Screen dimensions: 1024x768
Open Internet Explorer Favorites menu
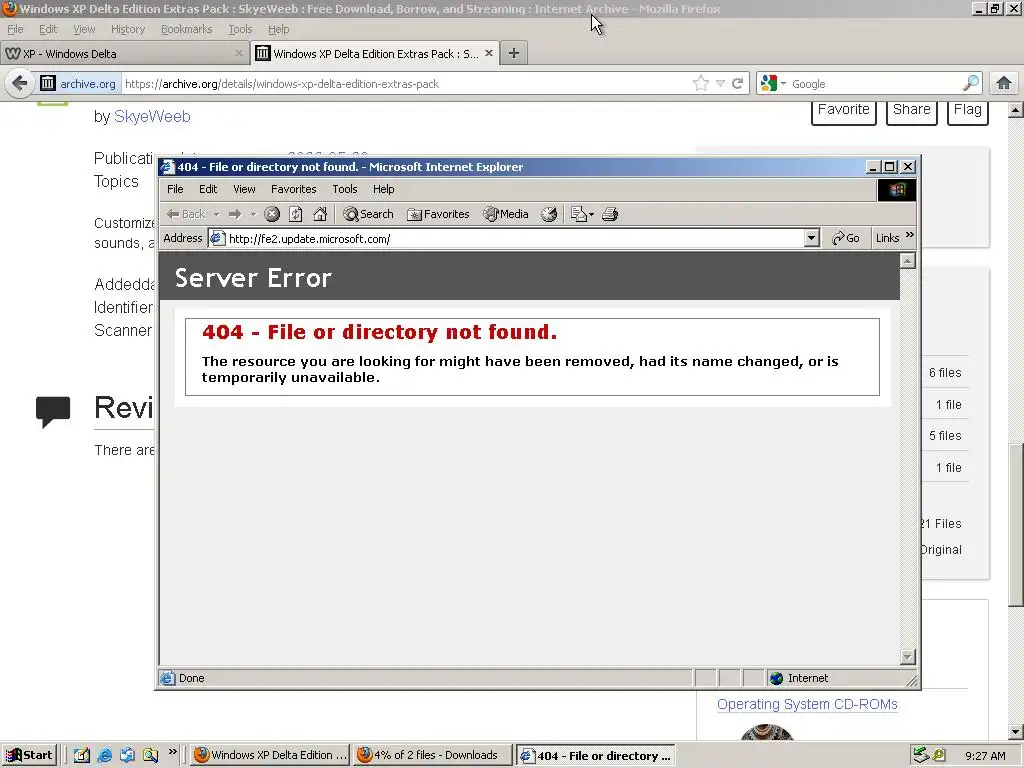(x=293, y=189)
